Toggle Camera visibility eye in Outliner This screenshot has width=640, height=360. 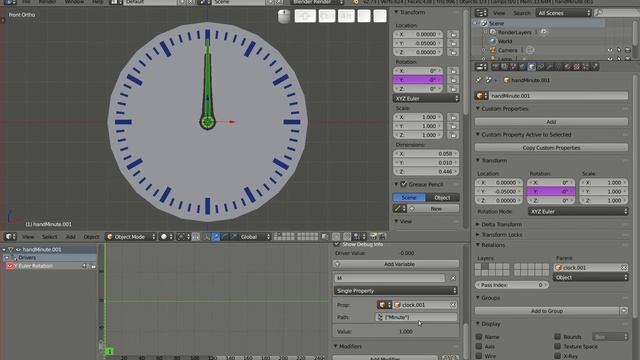[610, 50]
